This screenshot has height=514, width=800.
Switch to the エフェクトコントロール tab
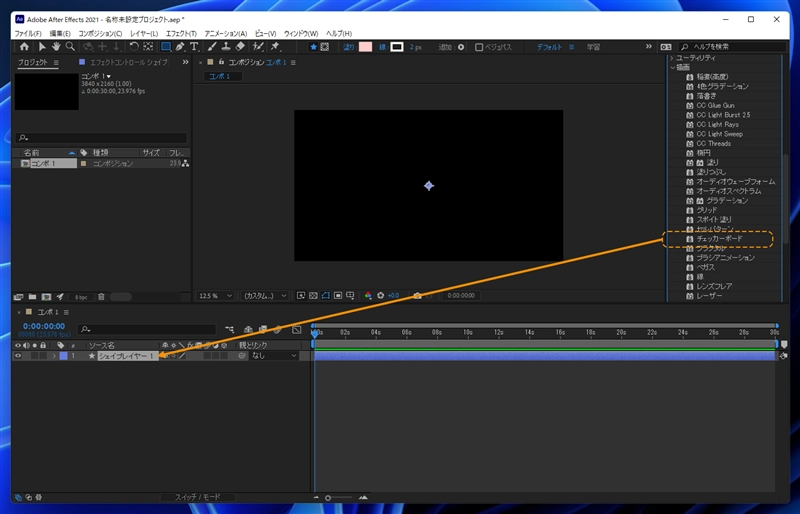tap(130, 62)
